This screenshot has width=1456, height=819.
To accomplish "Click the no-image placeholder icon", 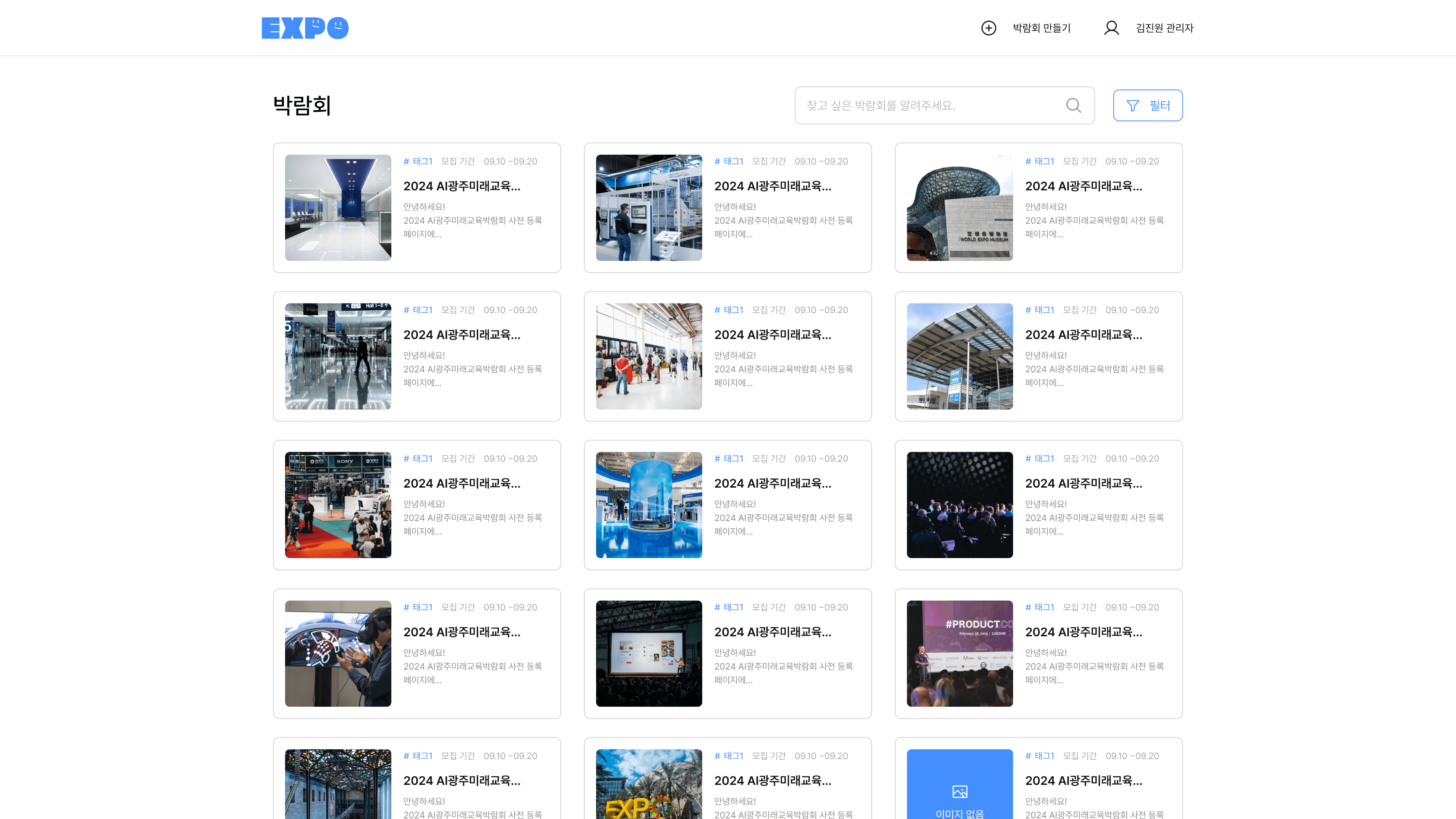I will 960,791.
